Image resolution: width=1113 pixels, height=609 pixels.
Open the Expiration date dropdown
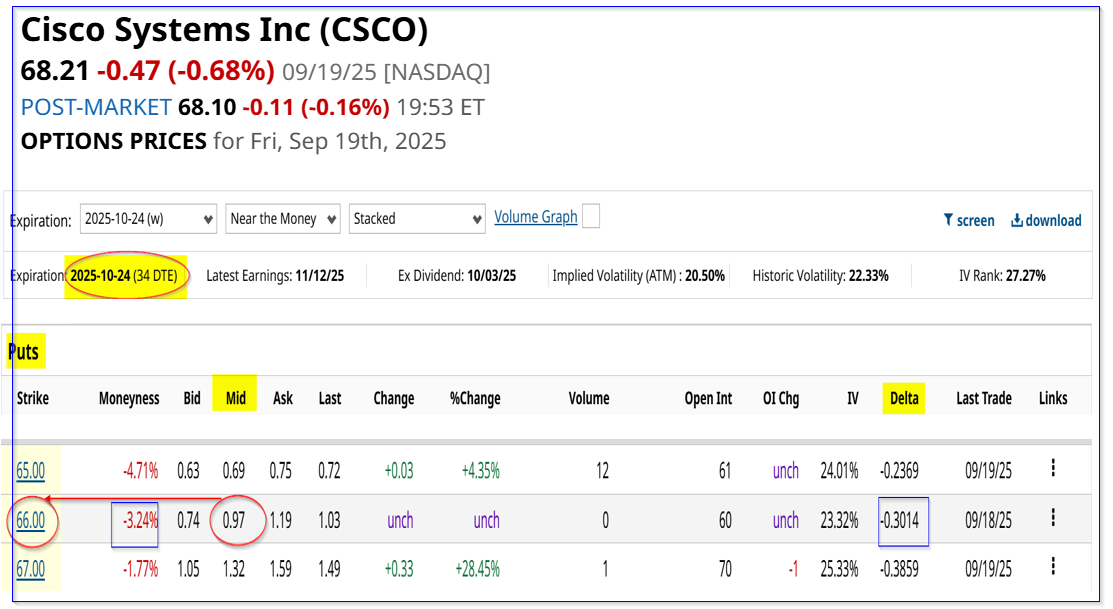tap(148, 219)
